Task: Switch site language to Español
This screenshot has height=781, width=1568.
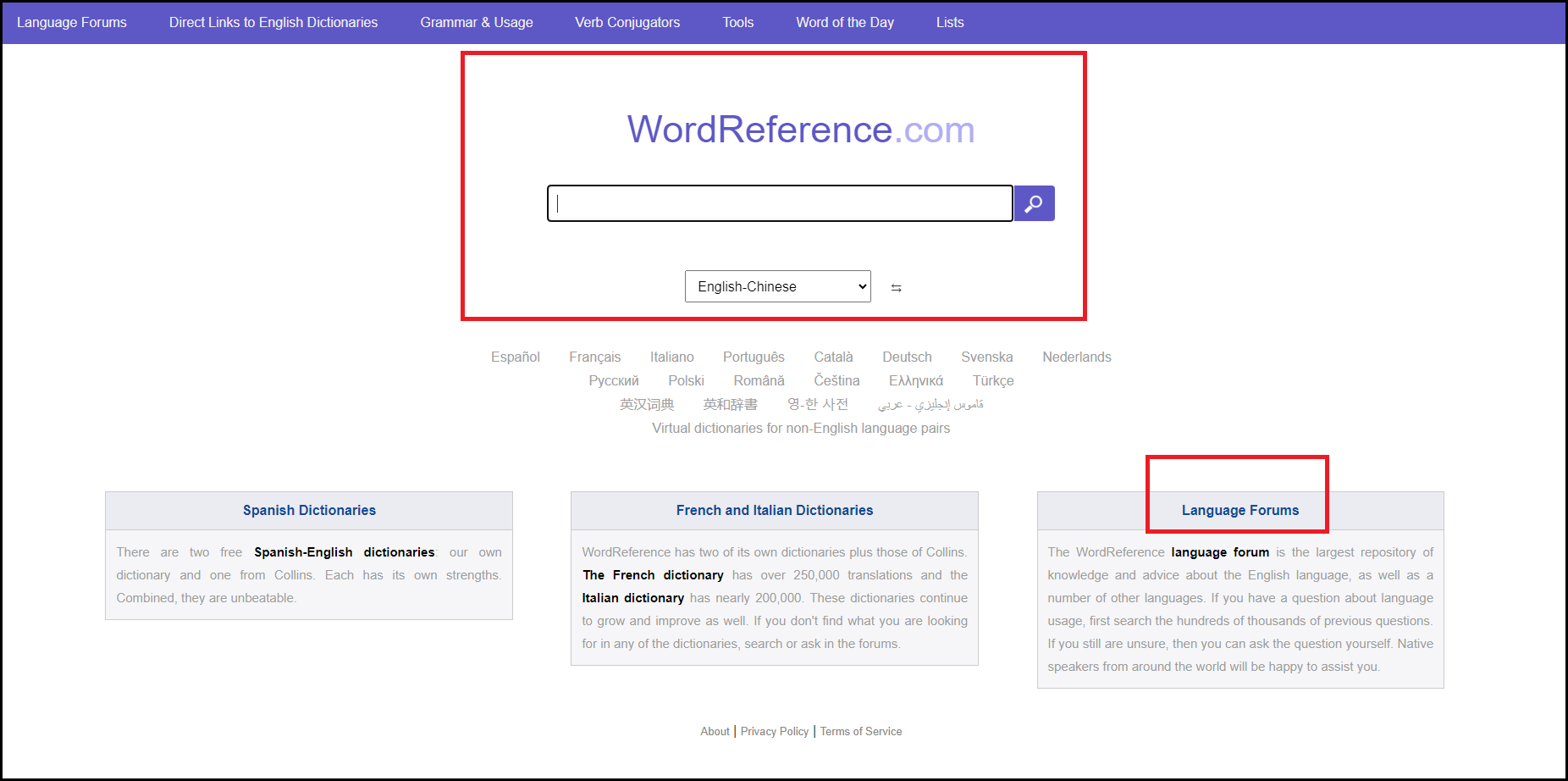Action: click(x=516, y=357)
